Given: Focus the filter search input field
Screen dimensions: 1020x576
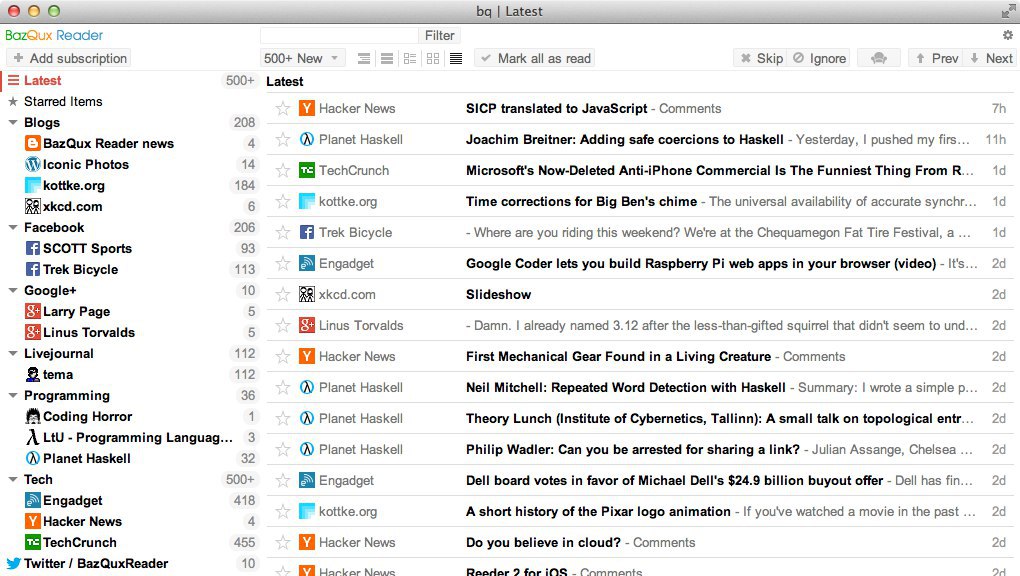Looking at the screenshot, I should coord(340,35).
